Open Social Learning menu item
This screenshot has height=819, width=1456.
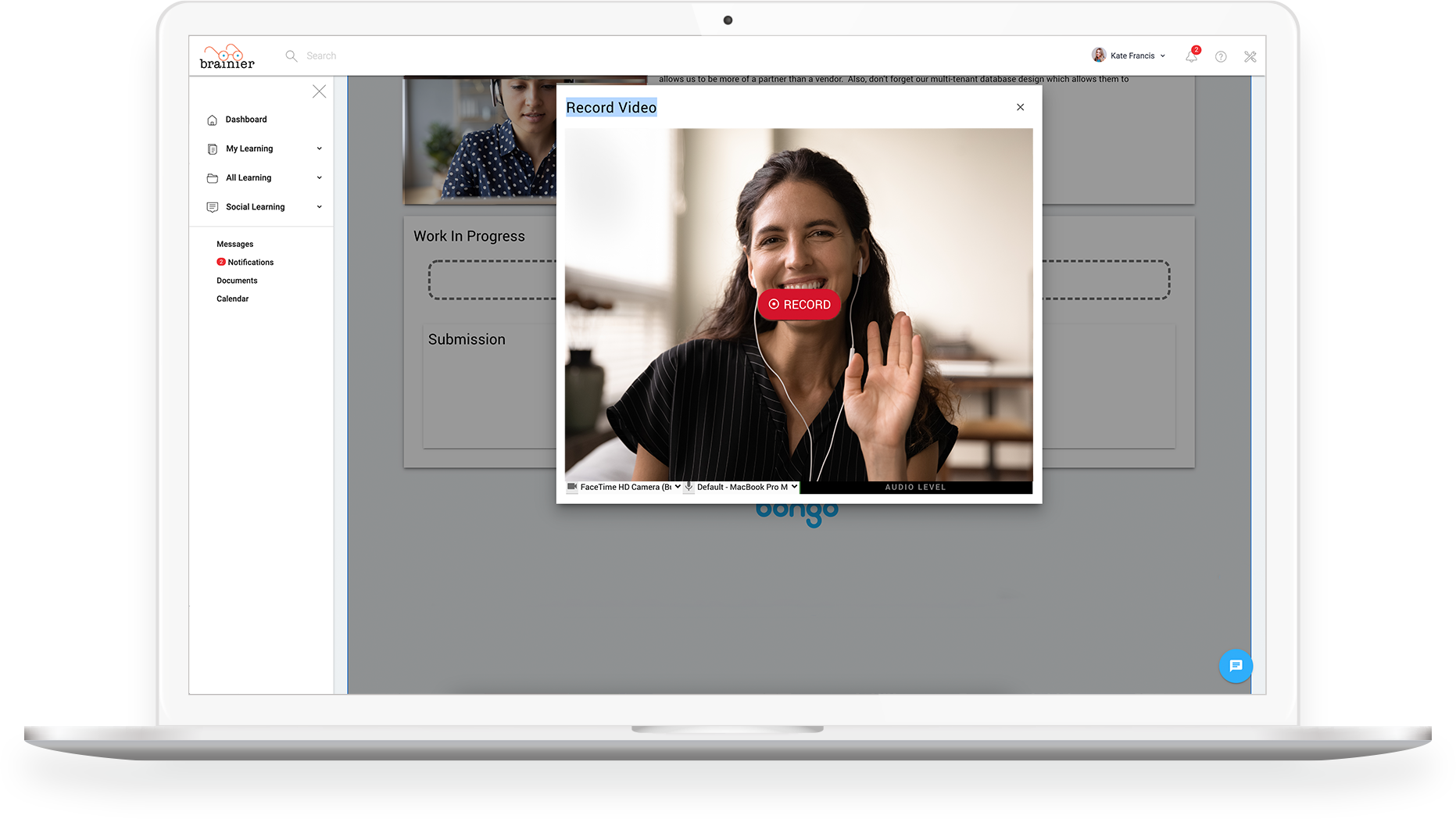[x=256, y=207]
